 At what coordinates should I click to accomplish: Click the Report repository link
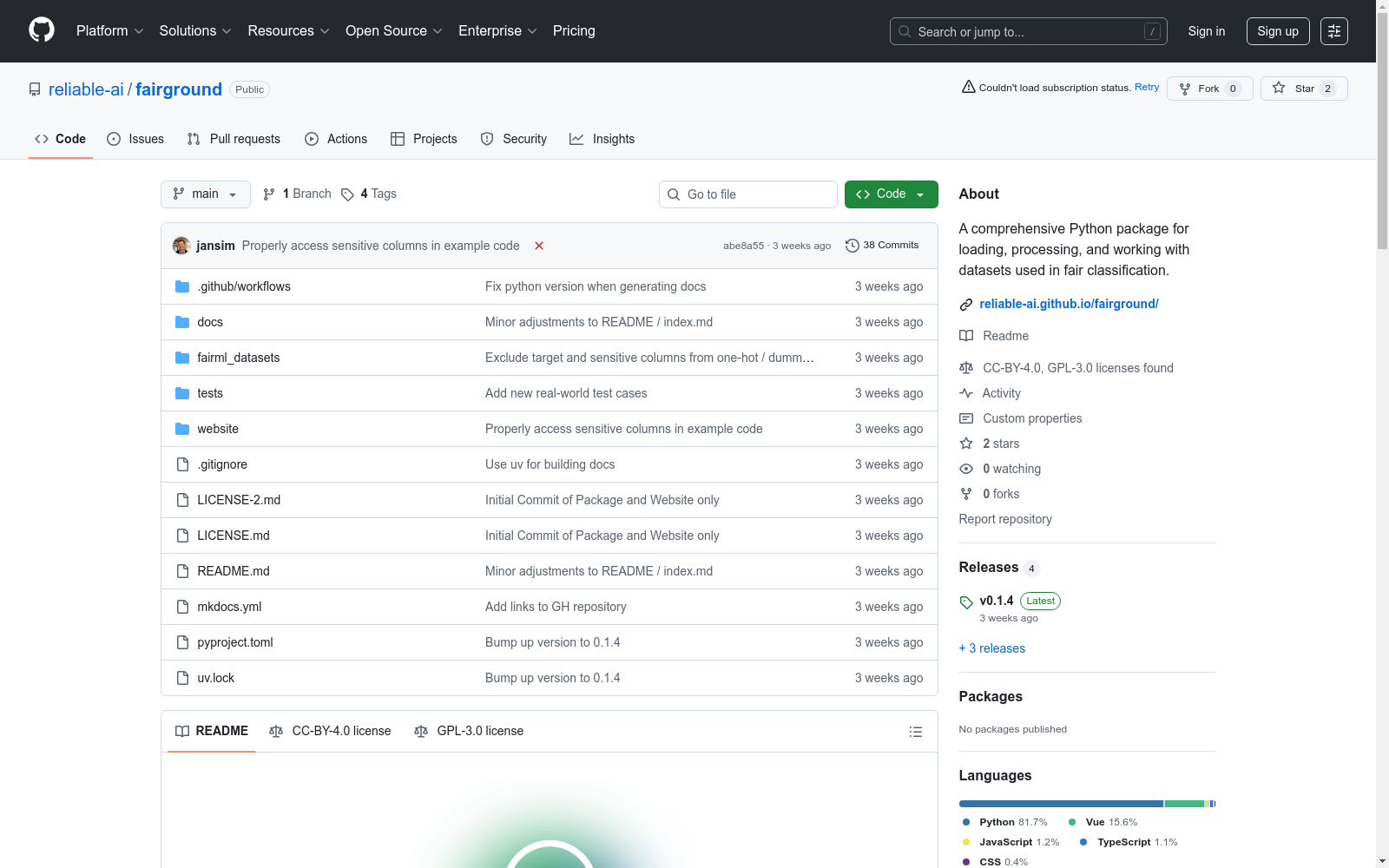pos(1005,519)
